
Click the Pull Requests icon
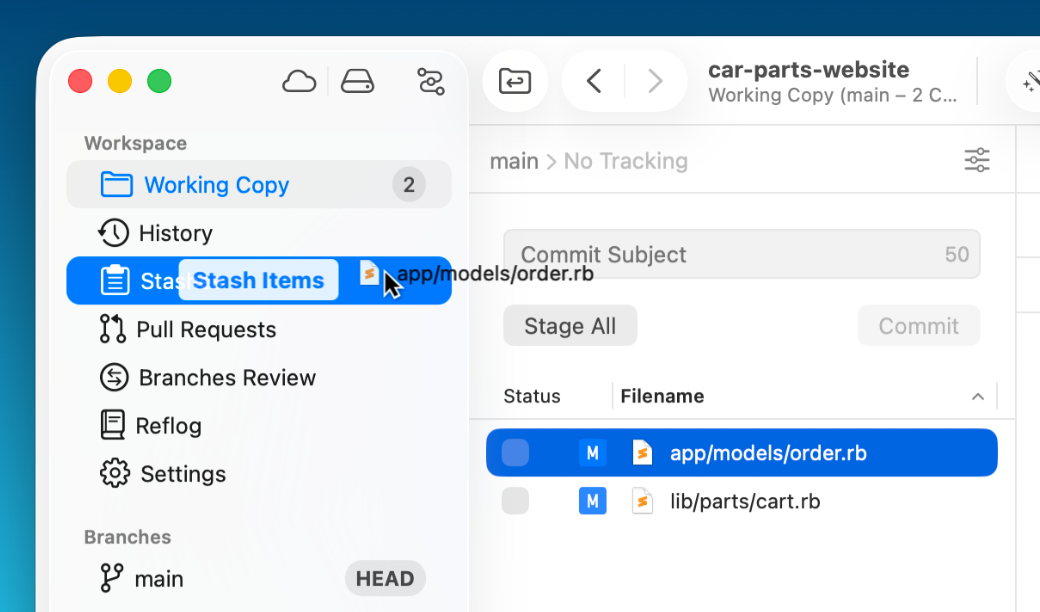pos(113,329)
